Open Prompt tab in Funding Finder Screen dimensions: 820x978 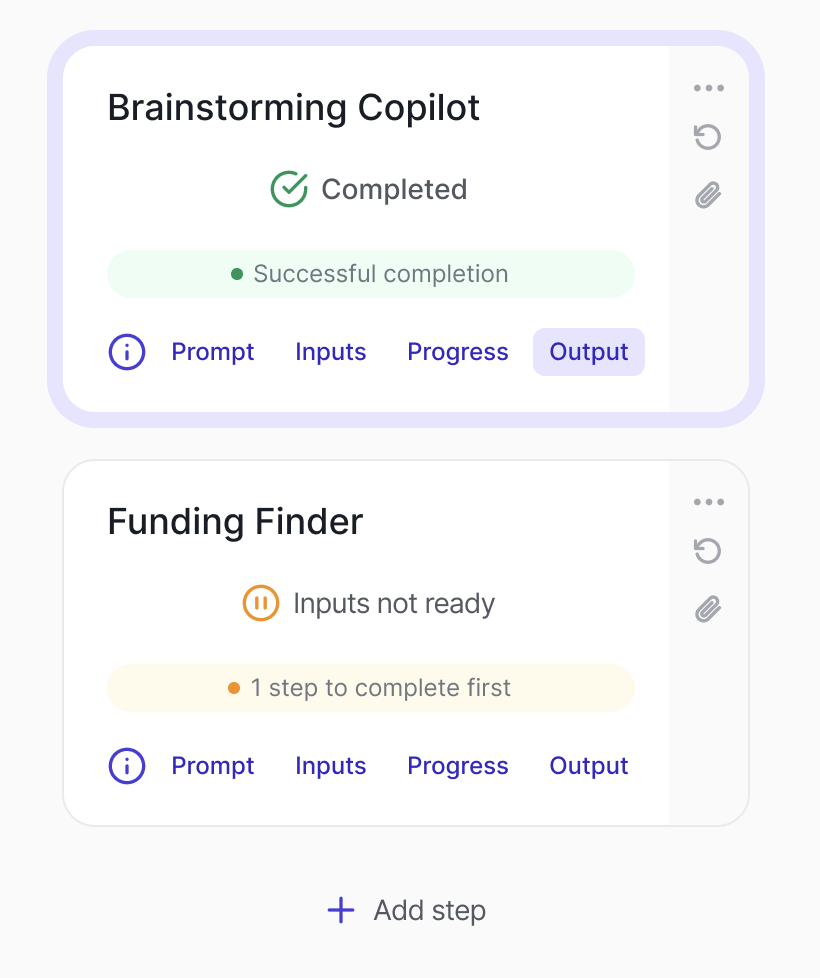coord(213,766)
